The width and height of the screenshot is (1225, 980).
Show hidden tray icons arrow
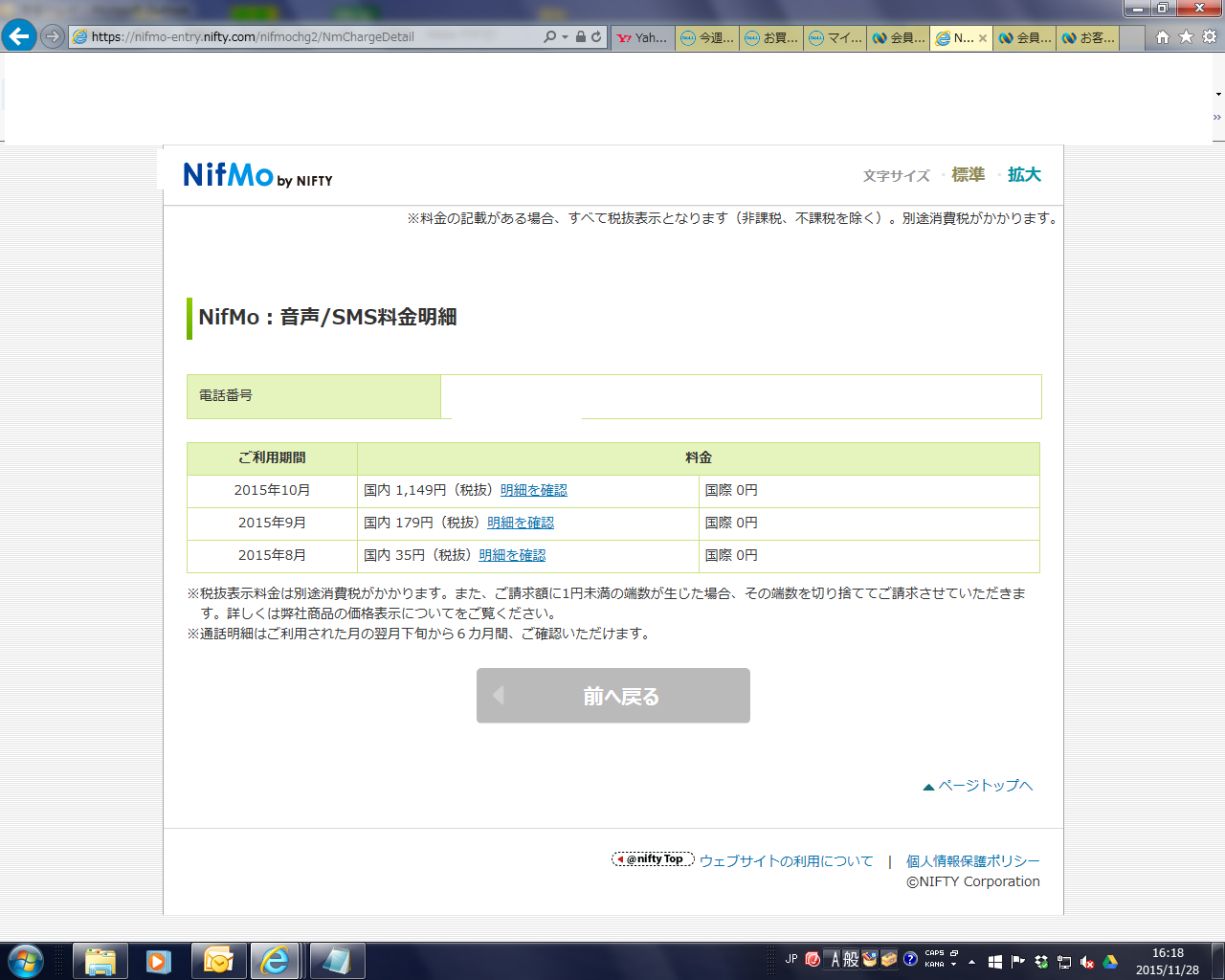click(971, 962)
